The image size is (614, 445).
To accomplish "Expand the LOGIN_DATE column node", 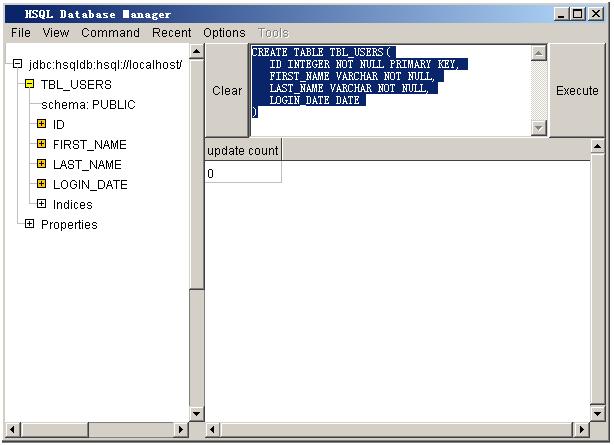I will 42,184.
